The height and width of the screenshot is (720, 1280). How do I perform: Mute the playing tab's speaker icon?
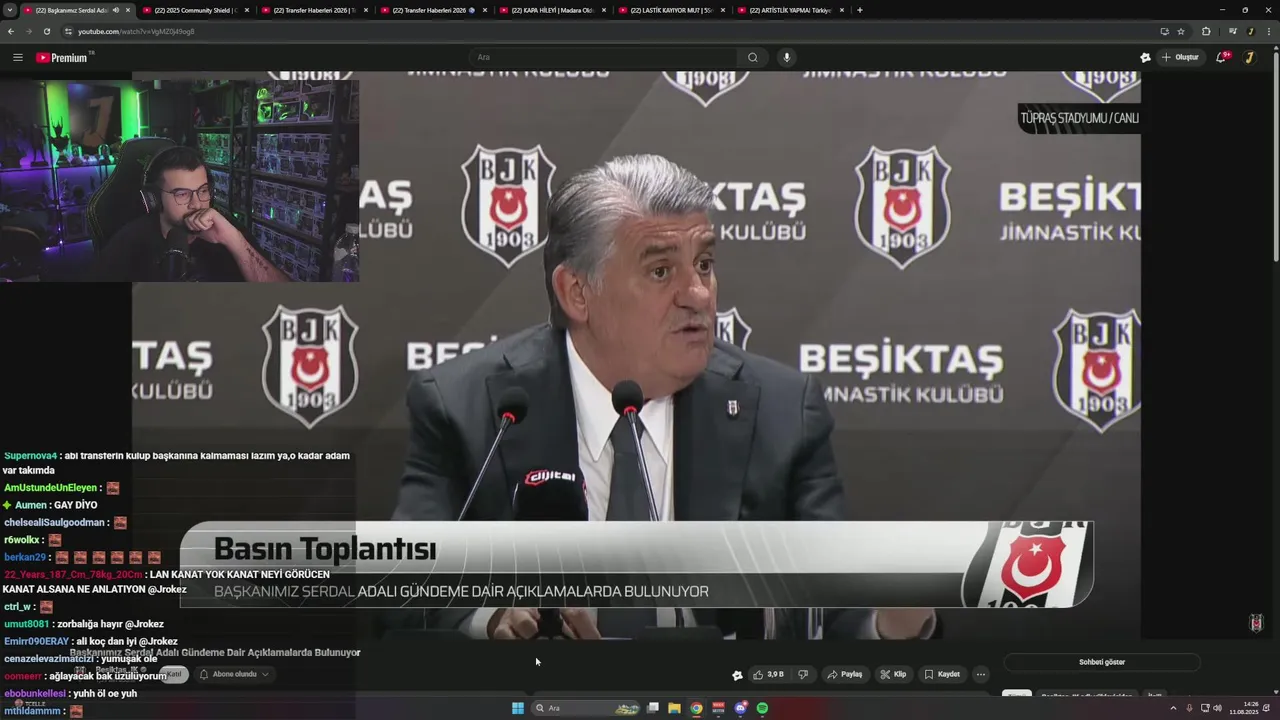pyautogui.click(x=116, y=10)
